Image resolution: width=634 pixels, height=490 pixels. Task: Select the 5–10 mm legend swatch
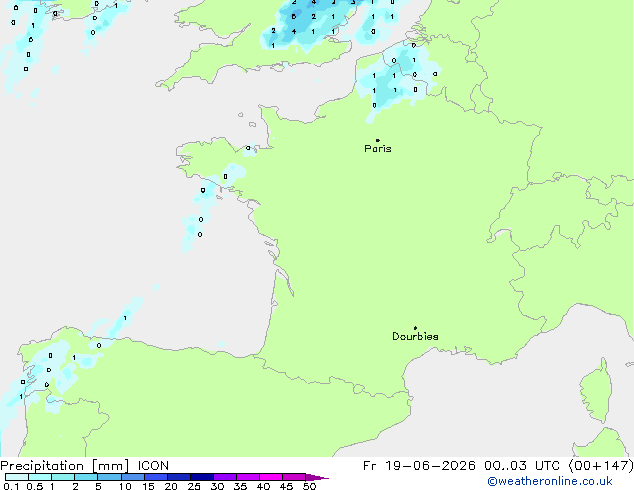pos(109,477)
